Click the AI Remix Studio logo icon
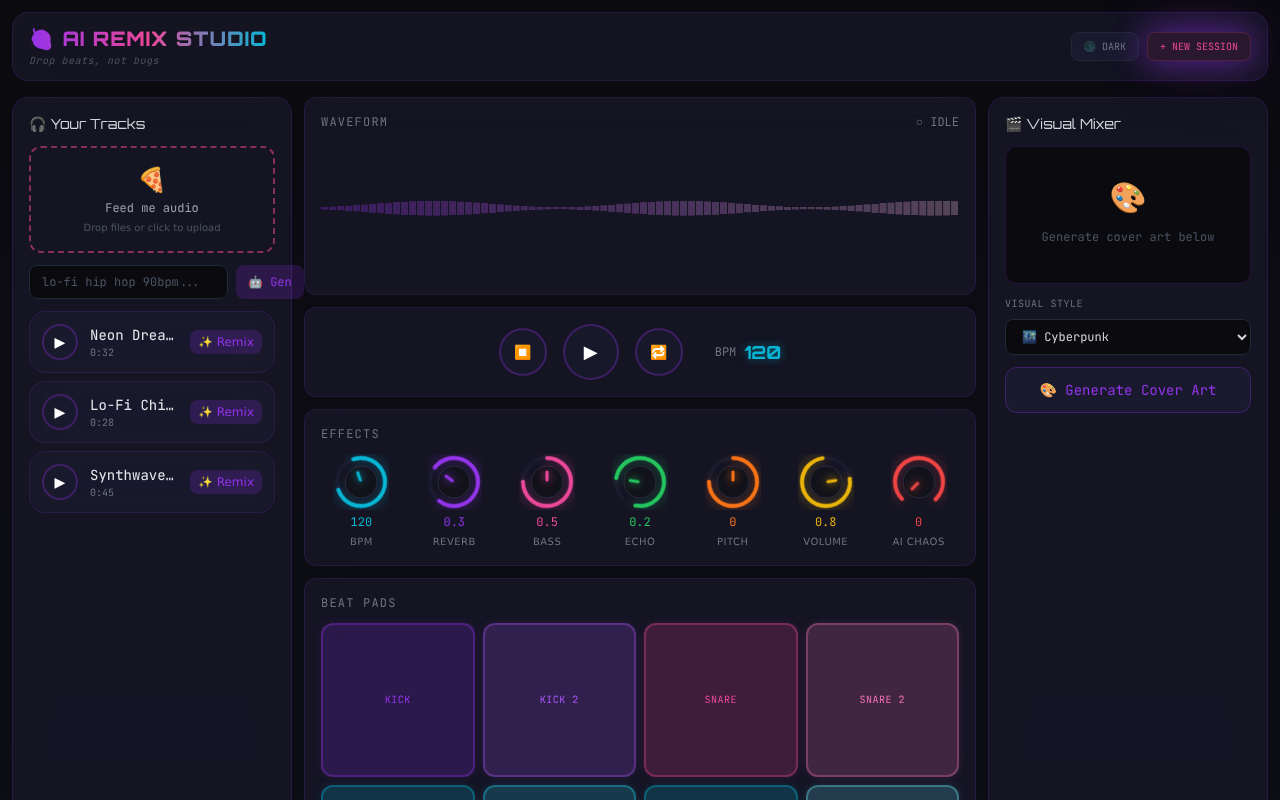Screen dimensions: 1280x800 (41, 39)
